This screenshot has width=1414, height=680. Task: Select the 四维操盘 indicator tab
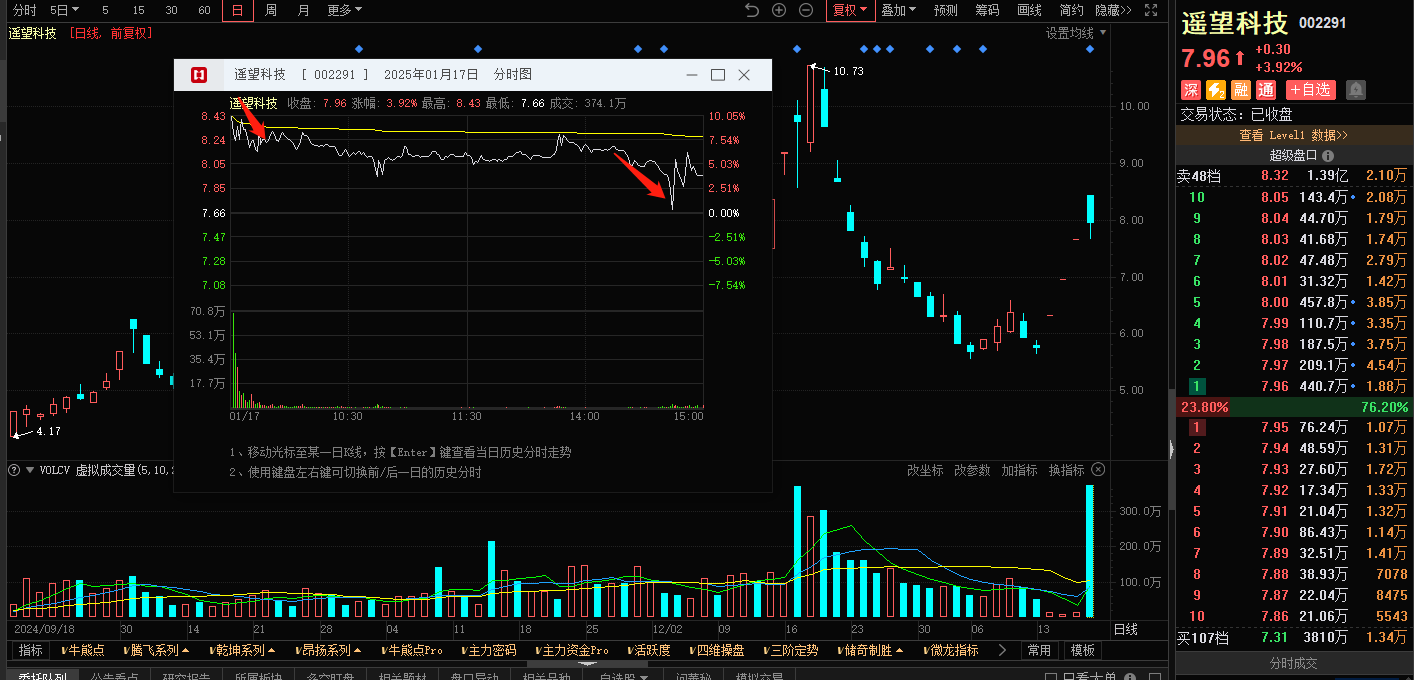pos(716,650)
